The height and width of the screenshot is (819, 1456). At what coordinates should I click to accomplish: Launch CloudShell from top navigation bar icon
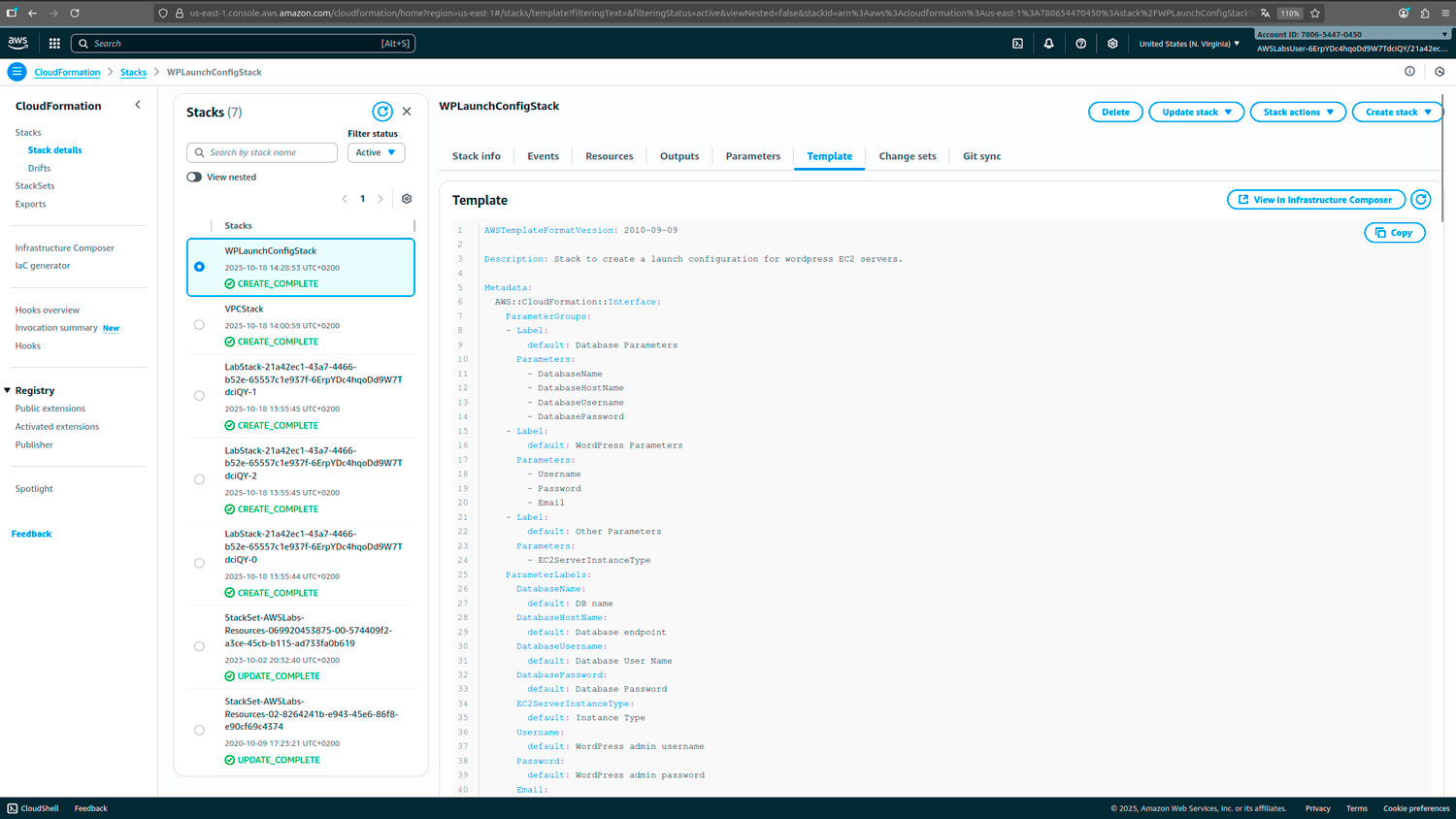tap(1017, 44)
